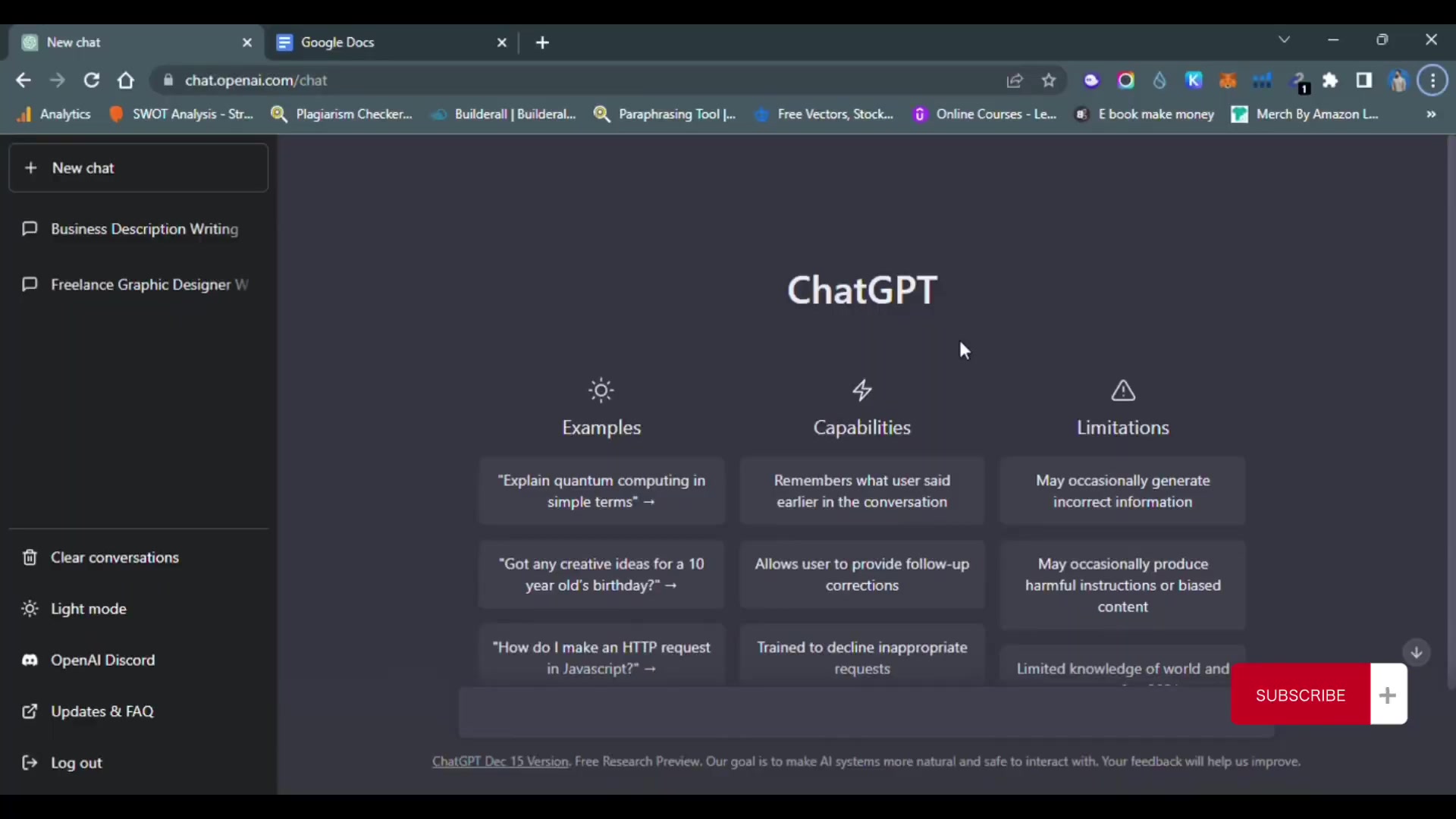Image resolution: width=1456 pixels, height=819 pixels.
Task: Click the MetaMask fox extension icon
Action: click(x=1228, y=80)
